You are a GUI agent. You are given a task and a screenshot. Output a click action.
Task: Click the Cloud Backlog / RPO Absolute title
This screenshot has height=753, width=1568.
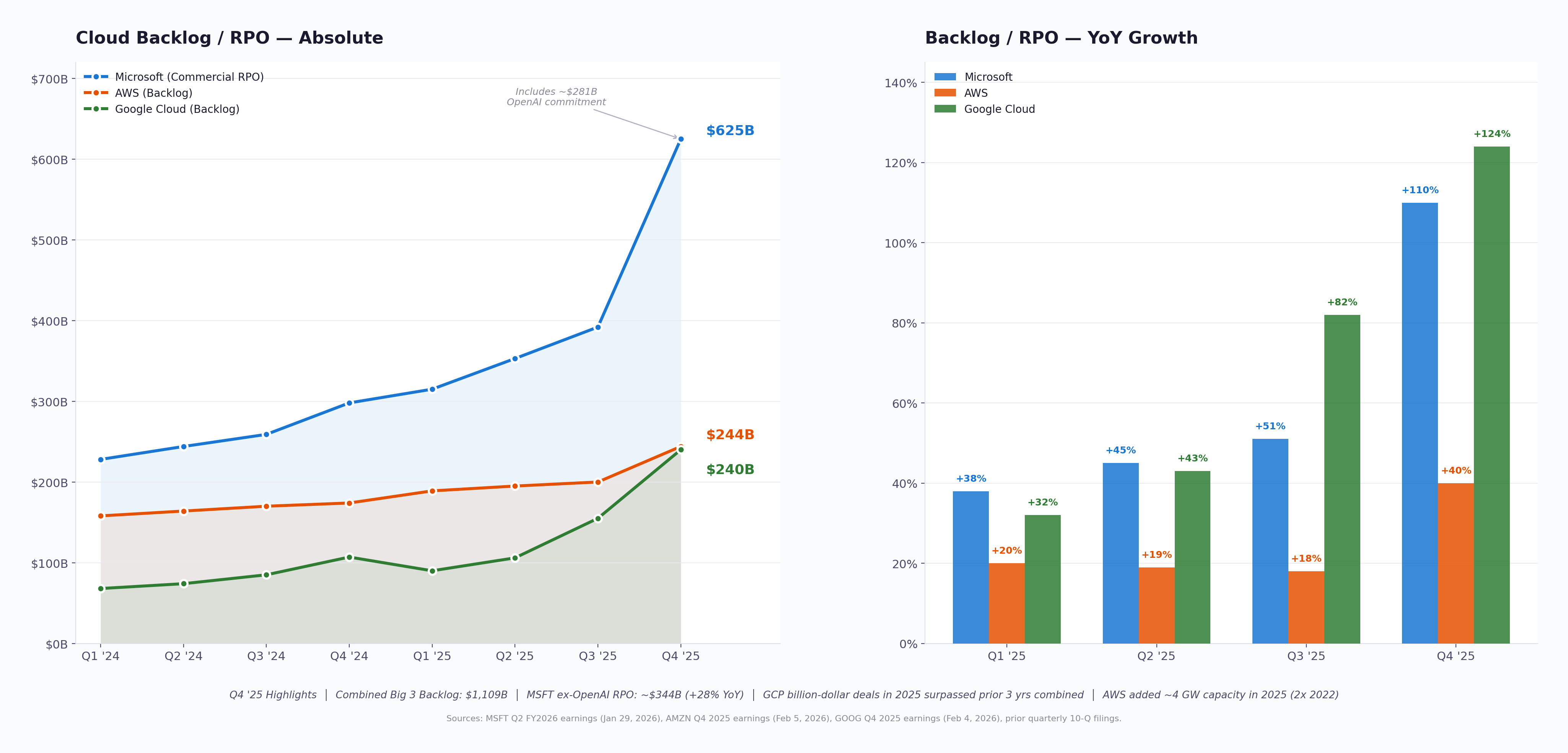pyautogui.click(x=230, y=38)
